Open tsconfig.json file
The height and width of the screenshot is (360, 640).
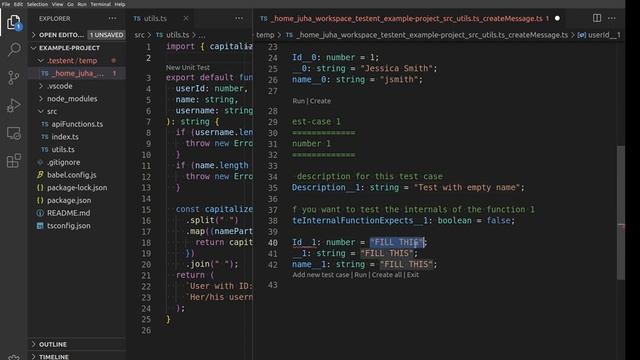69,226
